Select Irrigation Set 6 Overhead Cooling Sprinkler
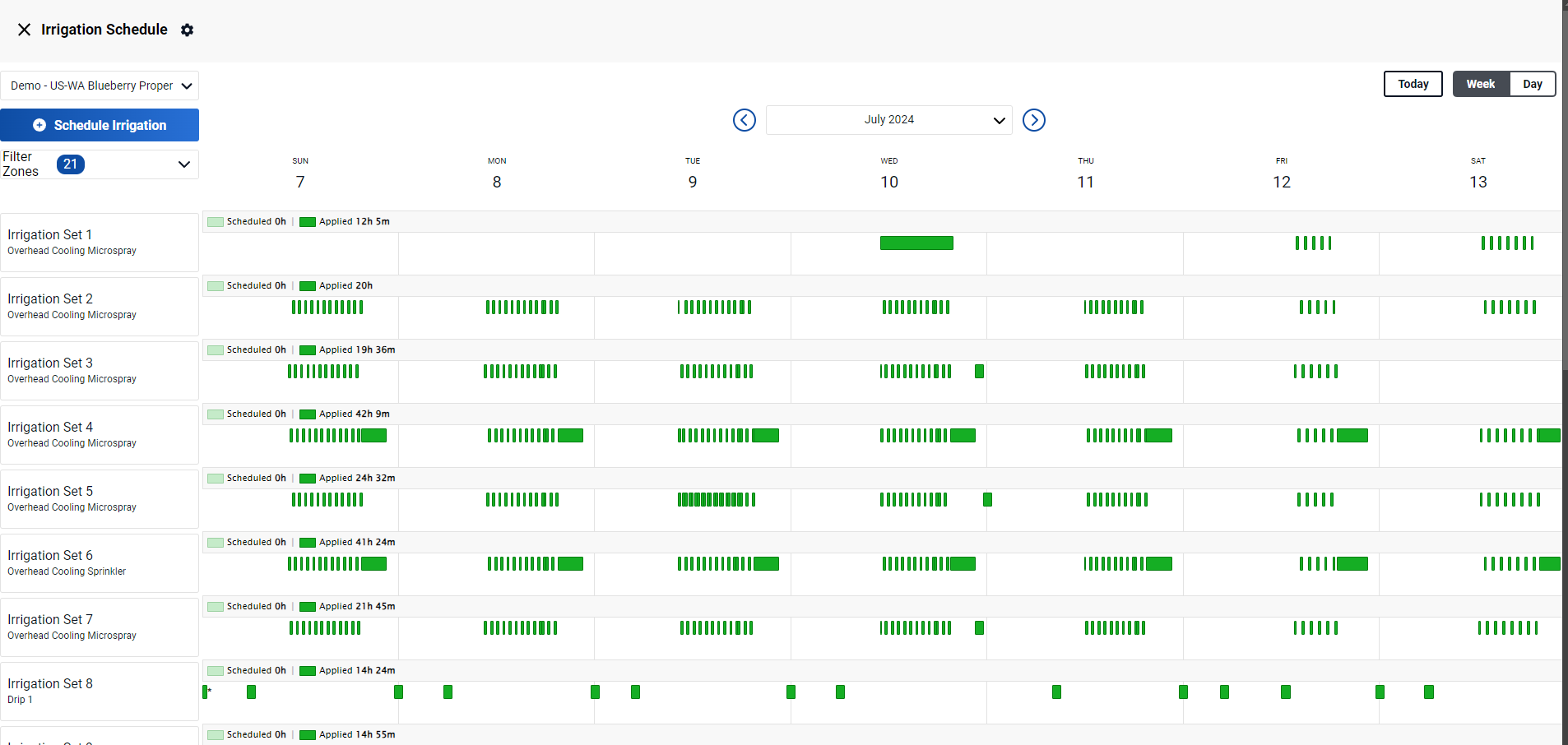The image size is (1568, 745). (x=99, y=562)
